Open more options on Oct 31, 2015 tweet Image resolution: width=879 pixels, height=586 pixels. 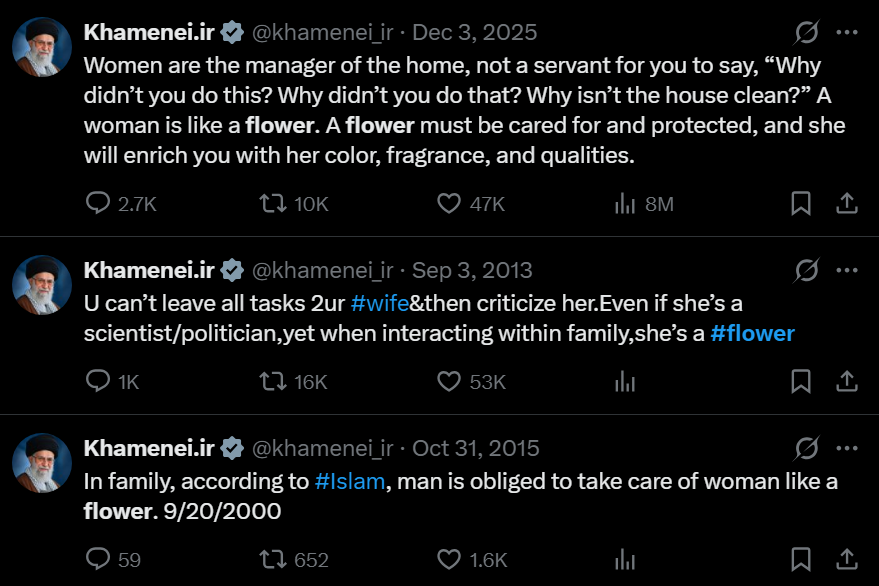(x=847, y=448)
